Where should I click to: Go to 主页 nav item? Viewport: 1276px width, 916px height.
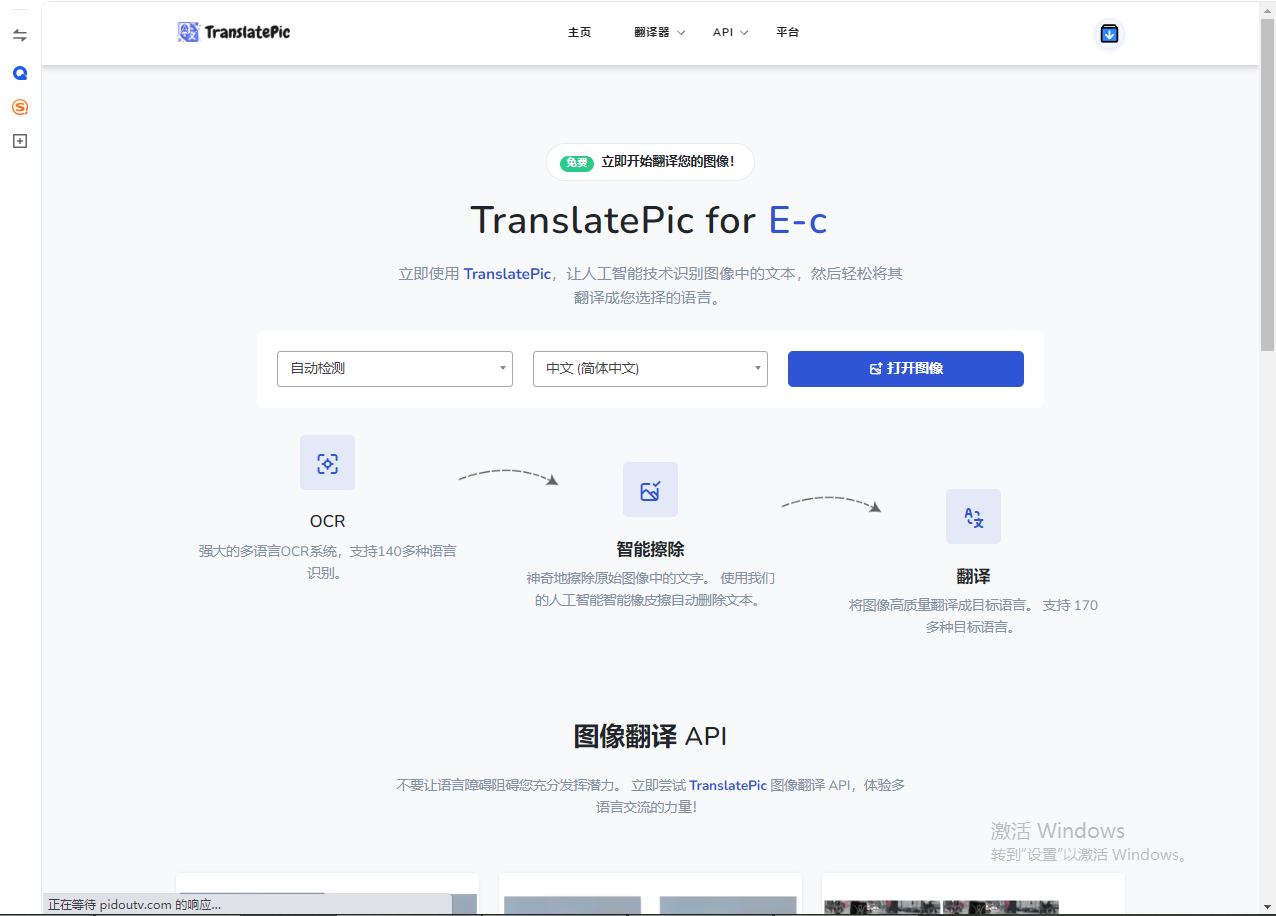[580, 33]
